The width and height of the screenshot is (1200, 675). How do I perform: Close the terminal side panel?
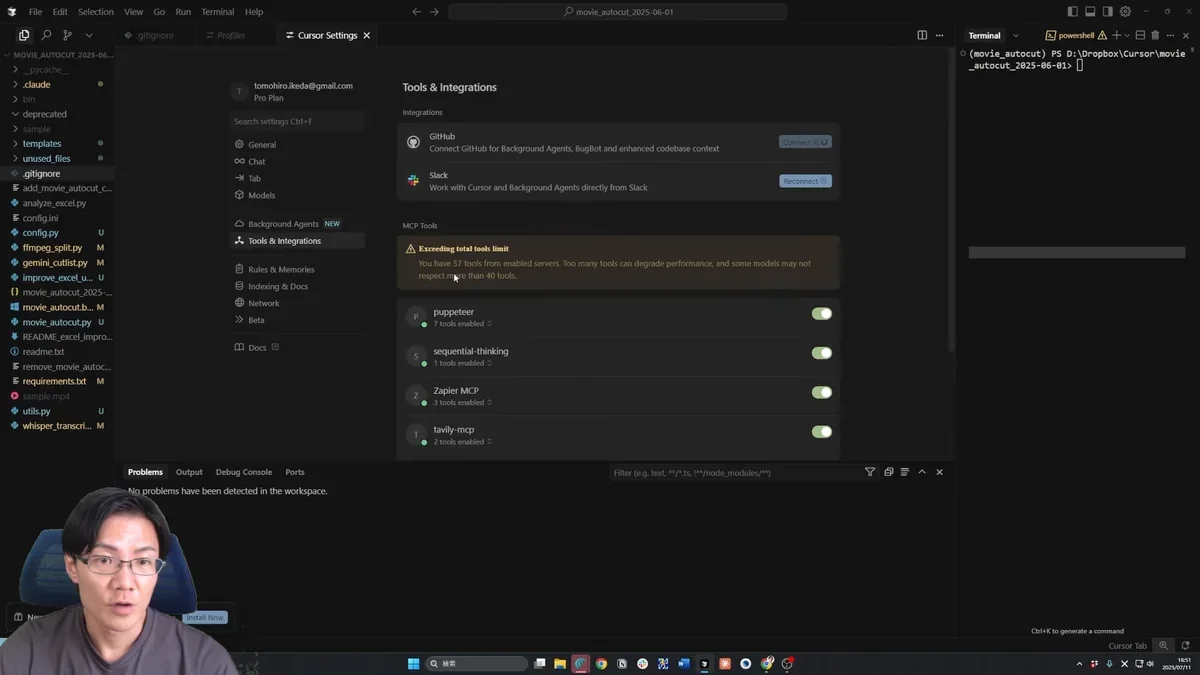coord(1186,35)
